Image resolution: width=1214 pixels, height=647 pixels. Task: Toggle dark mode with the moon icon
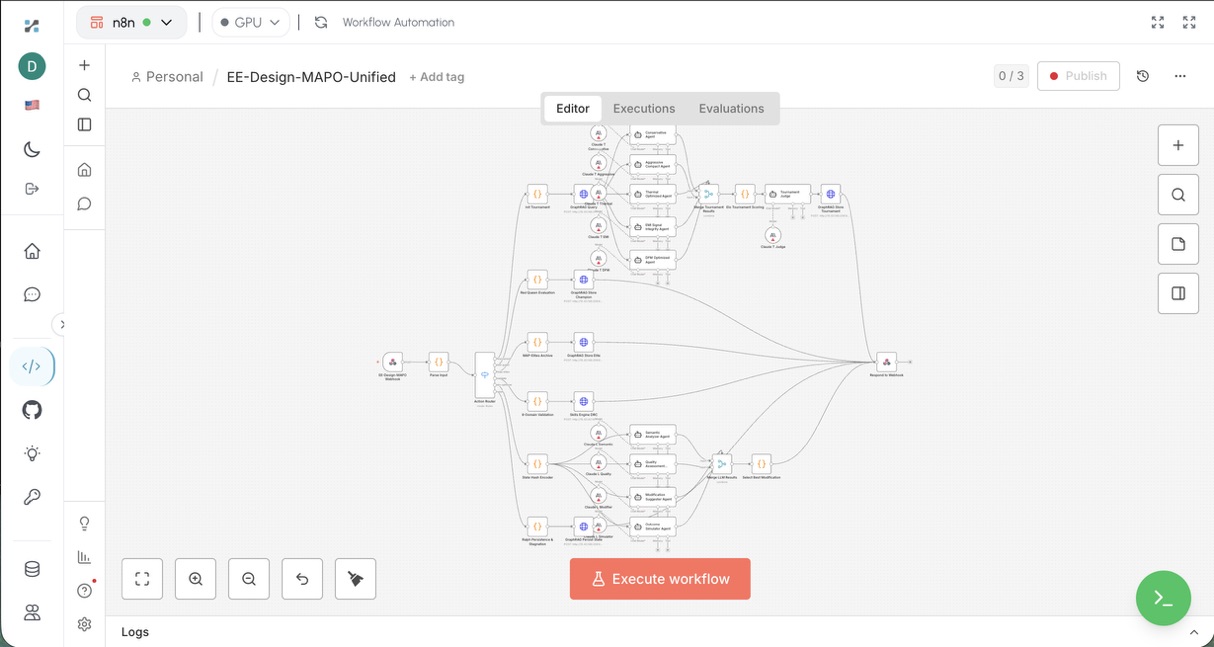pyautogui.click(x=31, y=148)
